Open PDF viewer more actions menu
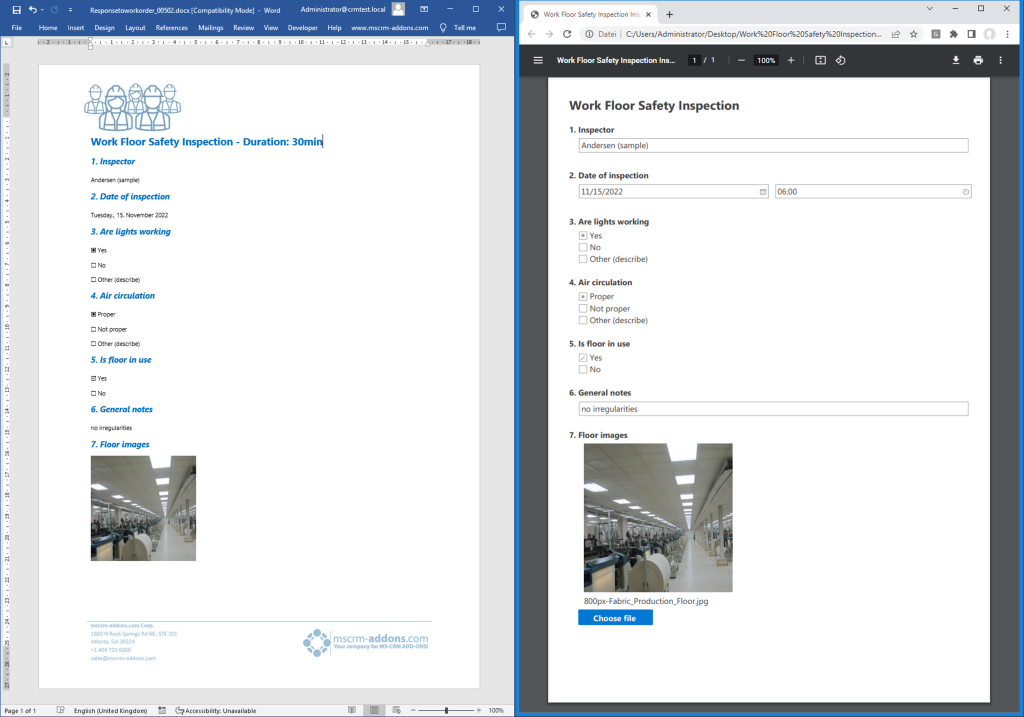The image size is (1024, 717). click(x=1000, y=60)
